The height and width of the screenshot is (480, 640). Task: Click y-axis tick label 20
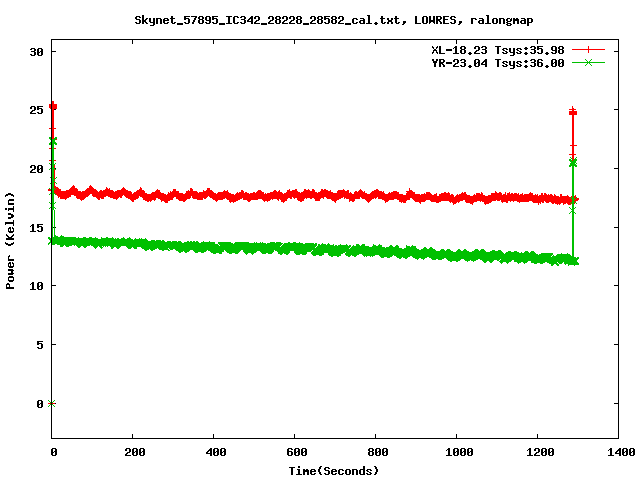(x=36, y=169)
